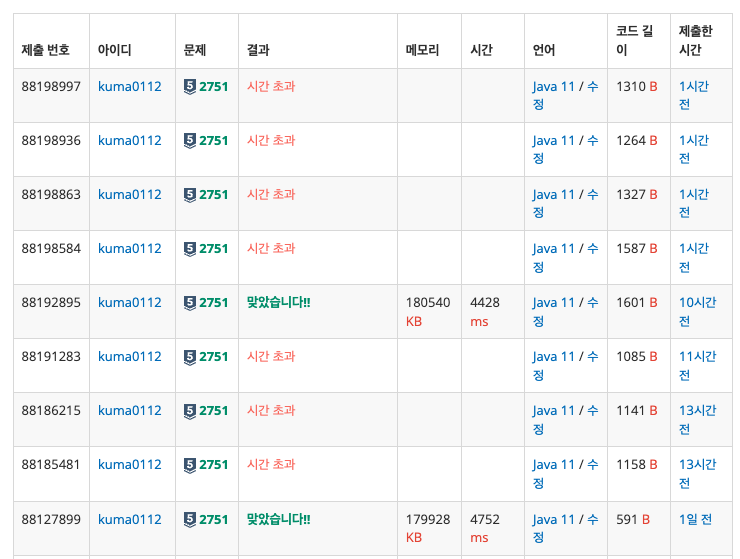
Task: Open kuma0112 profile in row 88198997
Action: tap(130, 86)
